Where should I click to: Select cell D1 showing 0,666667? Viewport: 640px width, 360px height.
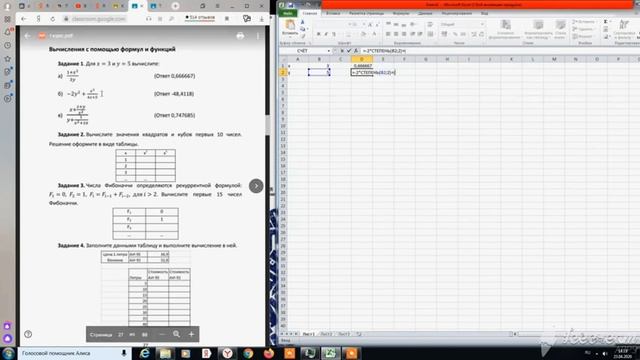point(362,66)
